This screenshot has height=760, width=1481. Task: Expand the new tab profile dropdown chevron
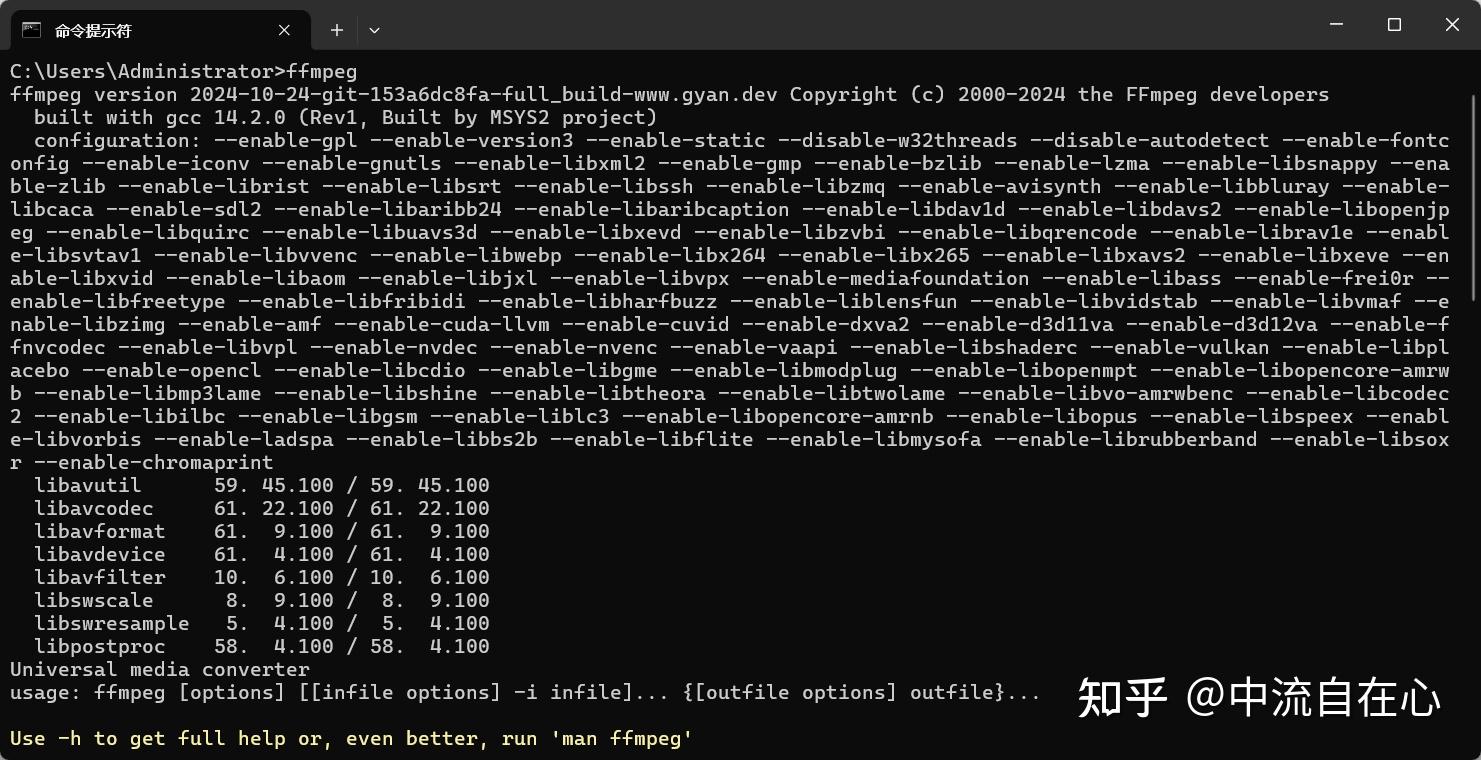click(374, 30)
